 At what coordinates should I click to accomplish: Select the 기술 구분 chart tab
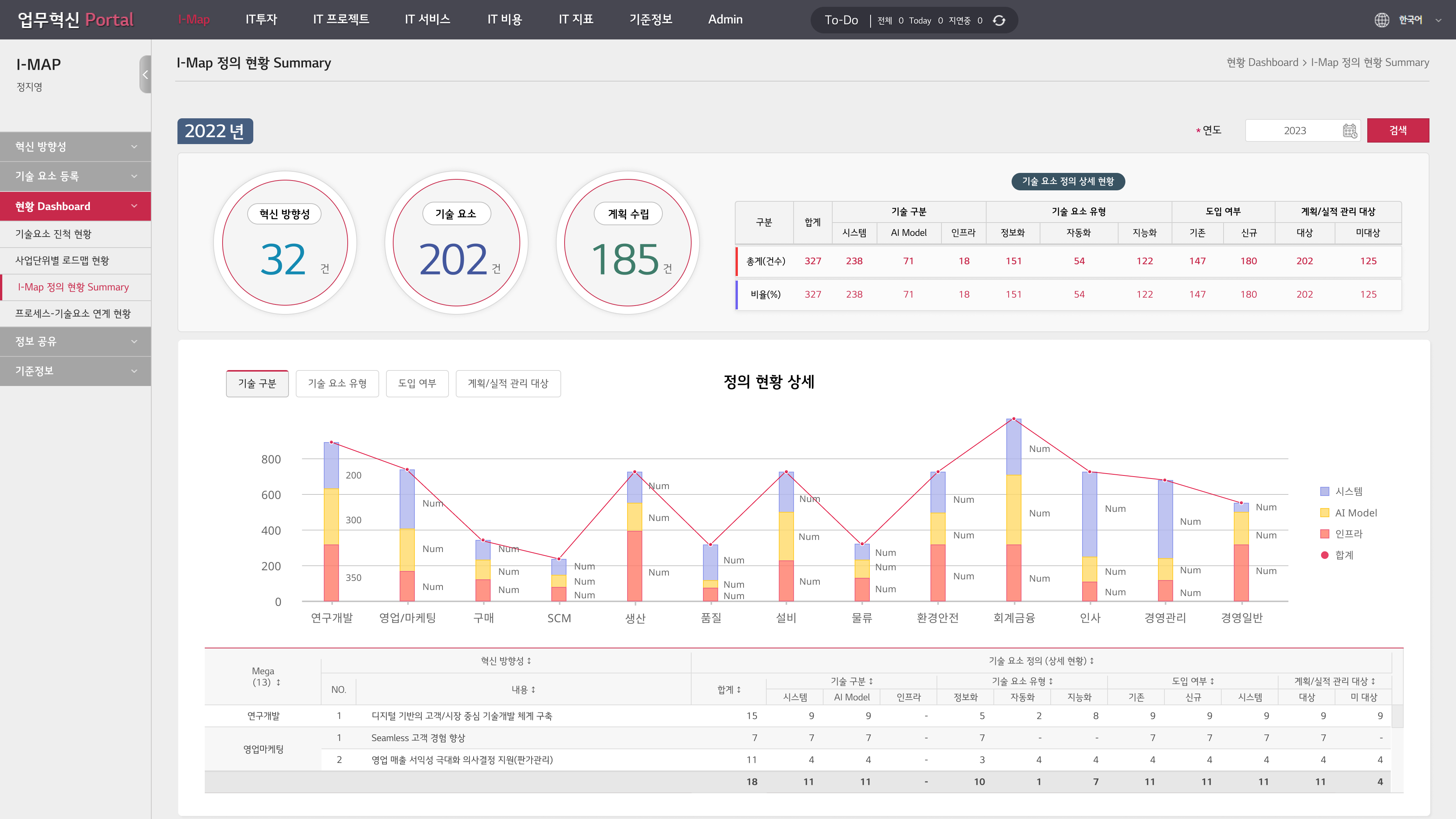pos(257,383)
